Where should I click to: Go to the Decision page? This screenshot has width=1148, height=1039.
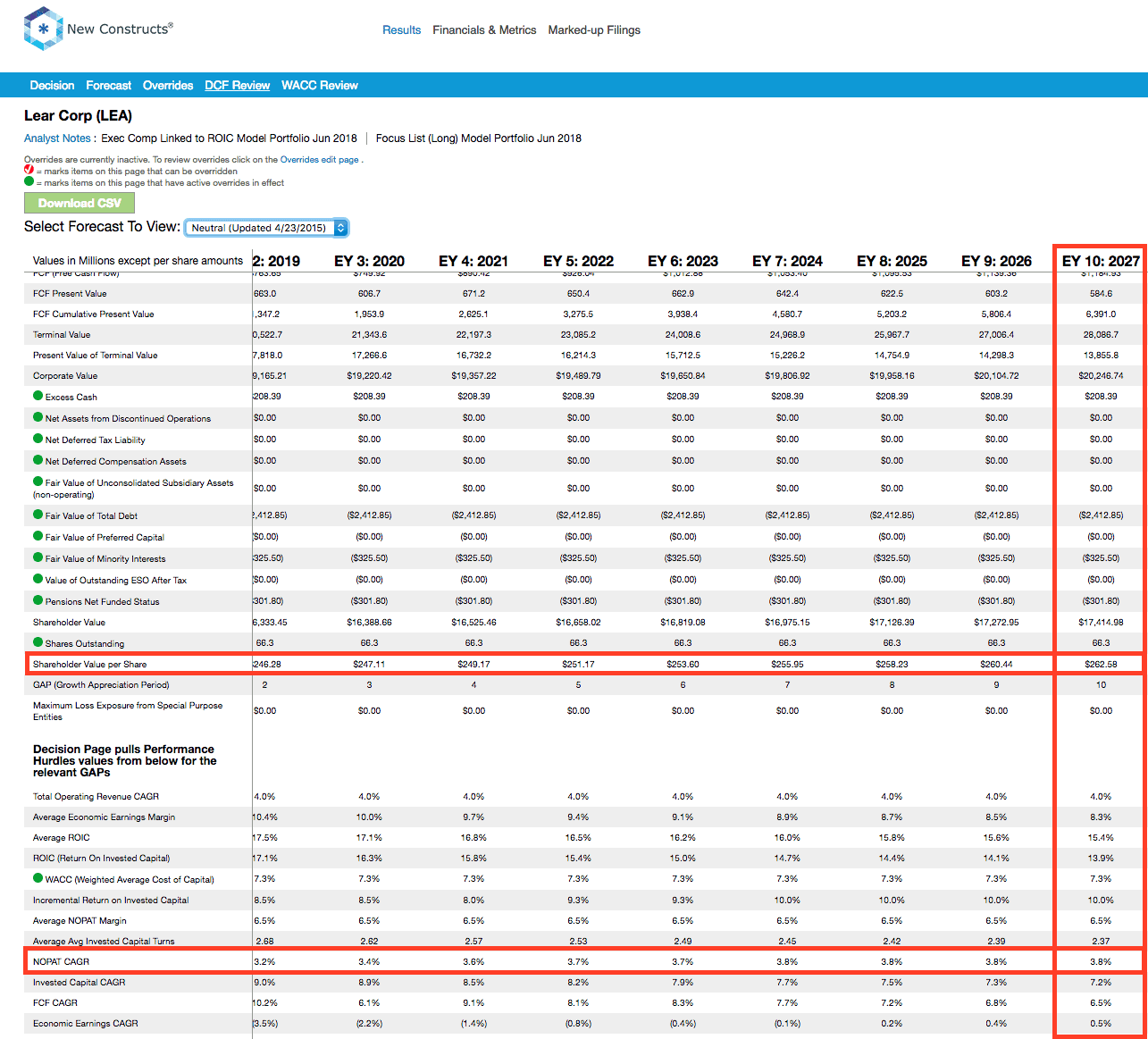tap(52, 85)
